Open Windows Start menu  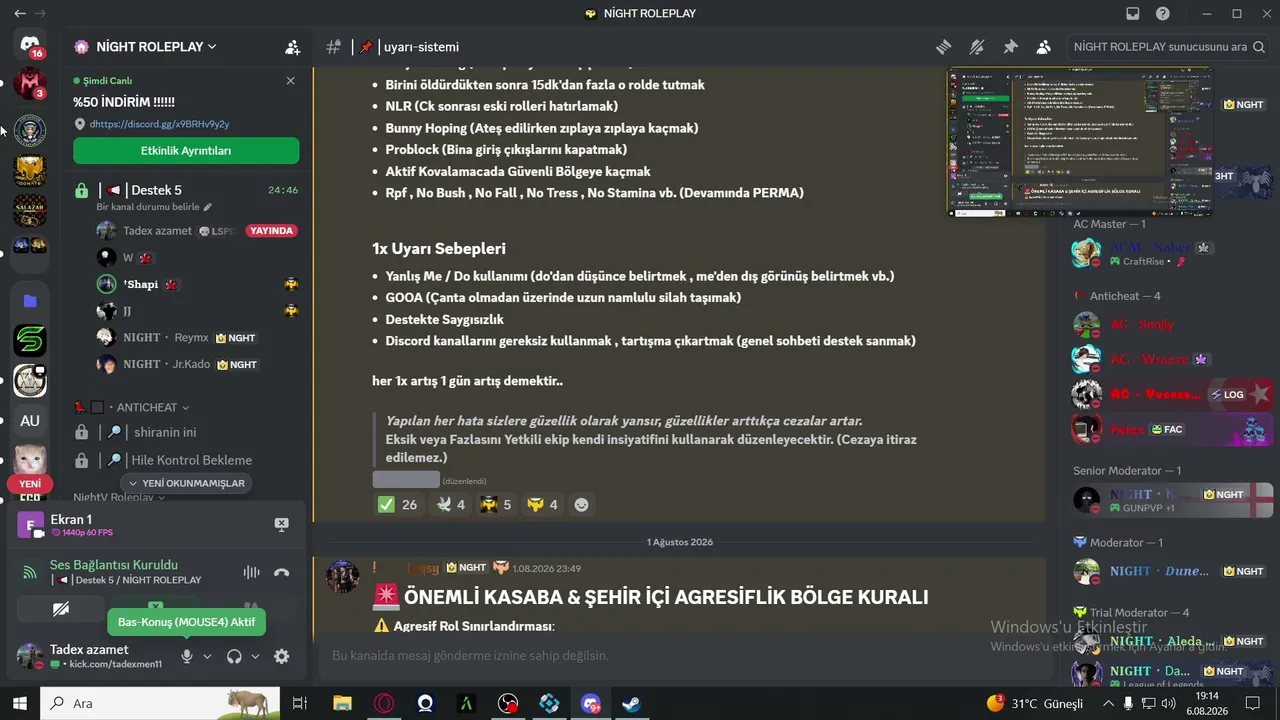[x=20, y=703]
